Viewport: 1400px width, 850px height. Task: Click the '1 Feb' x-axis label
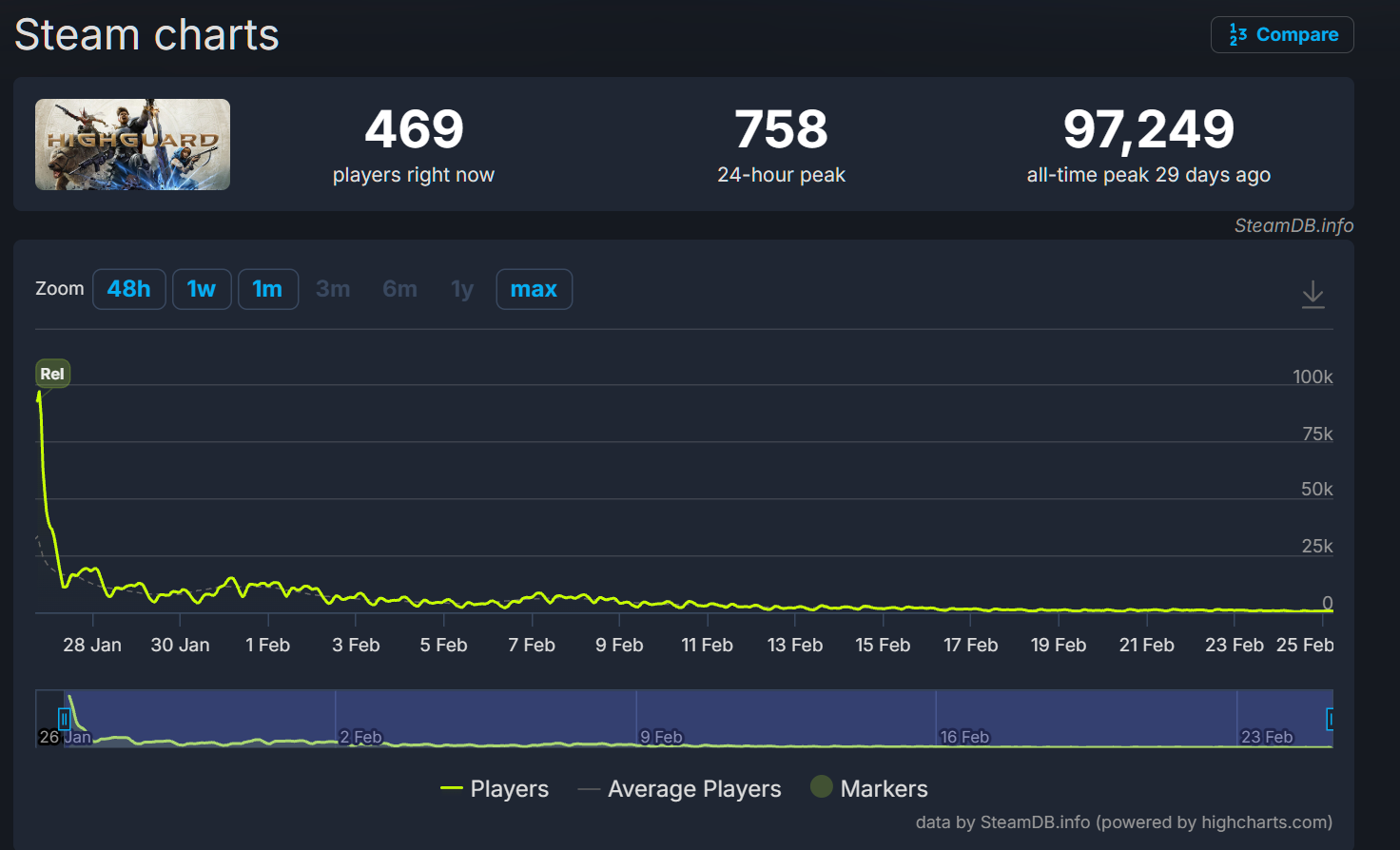268,645
